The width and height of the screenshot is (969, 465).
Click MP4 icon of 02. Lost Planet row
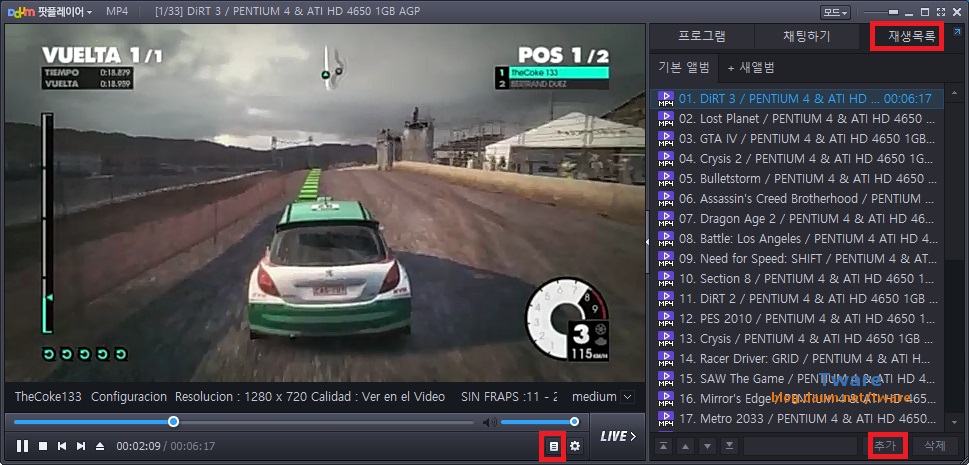666,119
